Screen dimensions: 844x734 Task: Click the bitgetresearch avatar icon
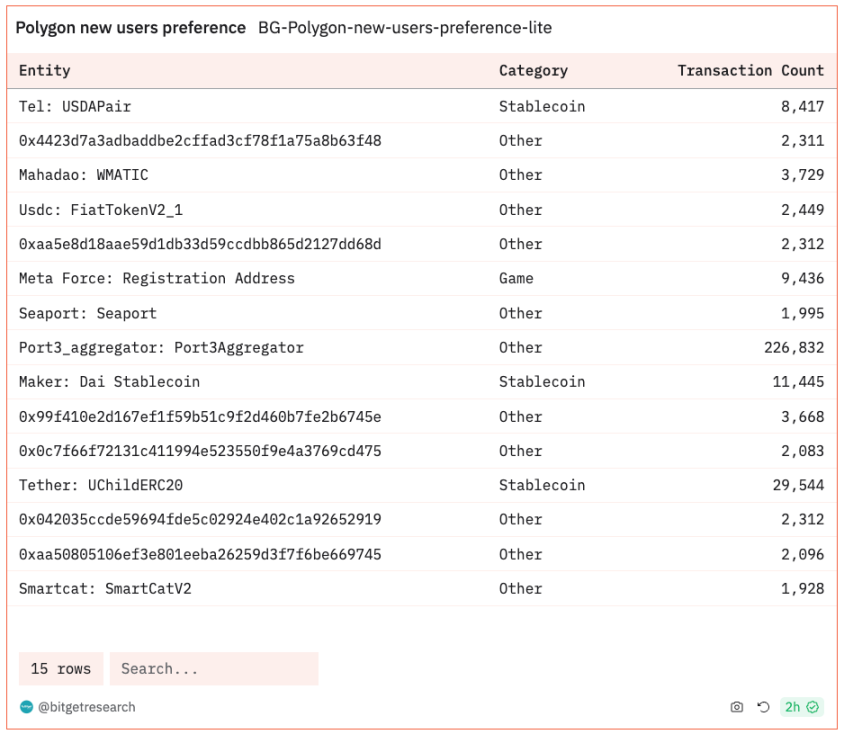coord(26,707)
